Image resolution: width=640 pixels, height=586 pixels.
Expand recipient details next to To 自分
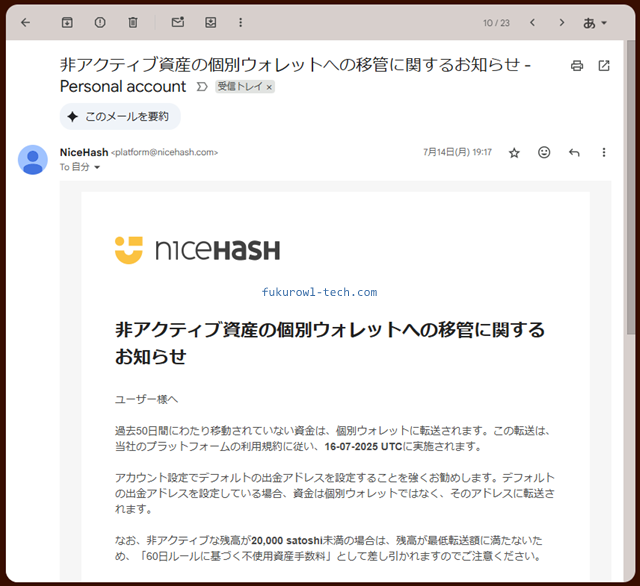97,167
